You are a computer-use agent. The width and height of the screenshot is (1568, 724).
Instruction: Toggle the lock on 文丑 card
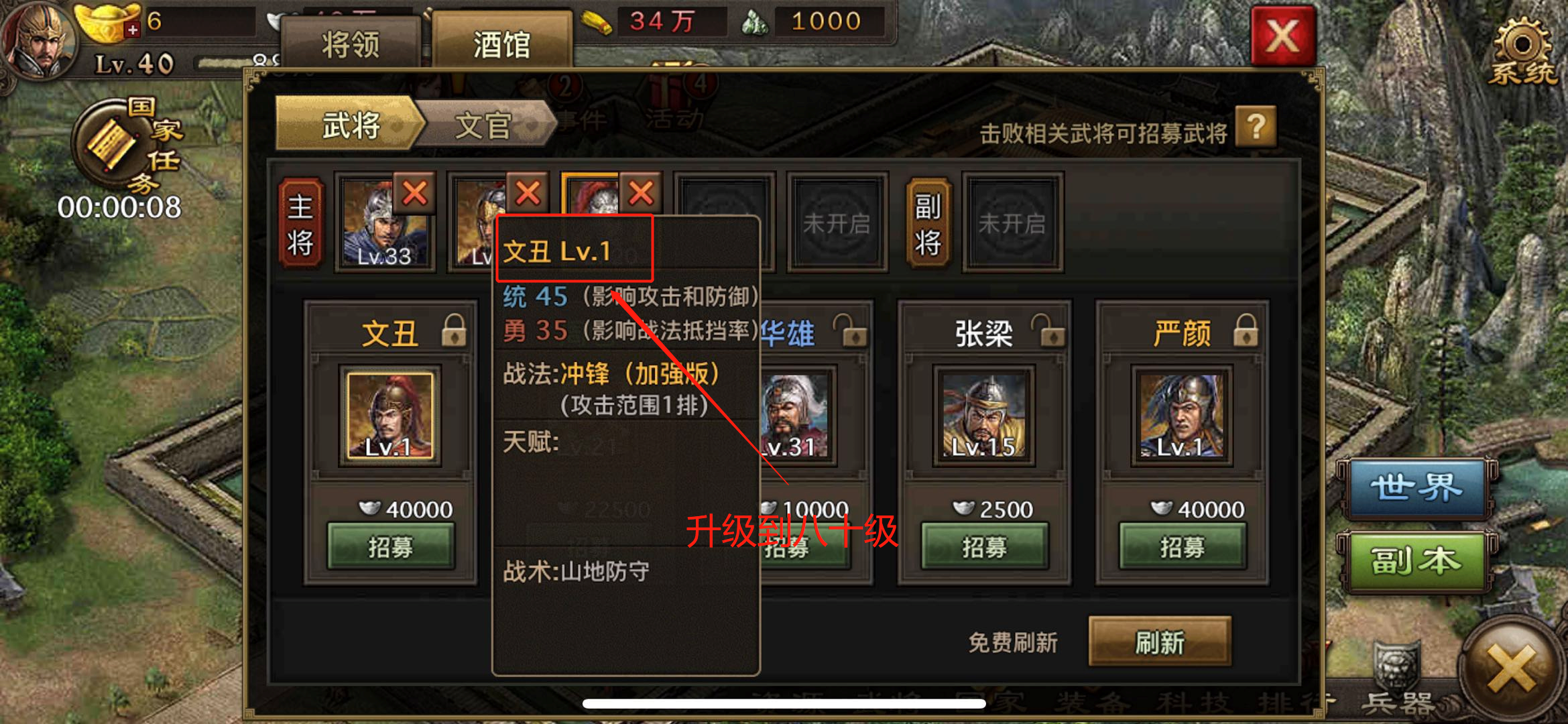[x=454, y=330]
